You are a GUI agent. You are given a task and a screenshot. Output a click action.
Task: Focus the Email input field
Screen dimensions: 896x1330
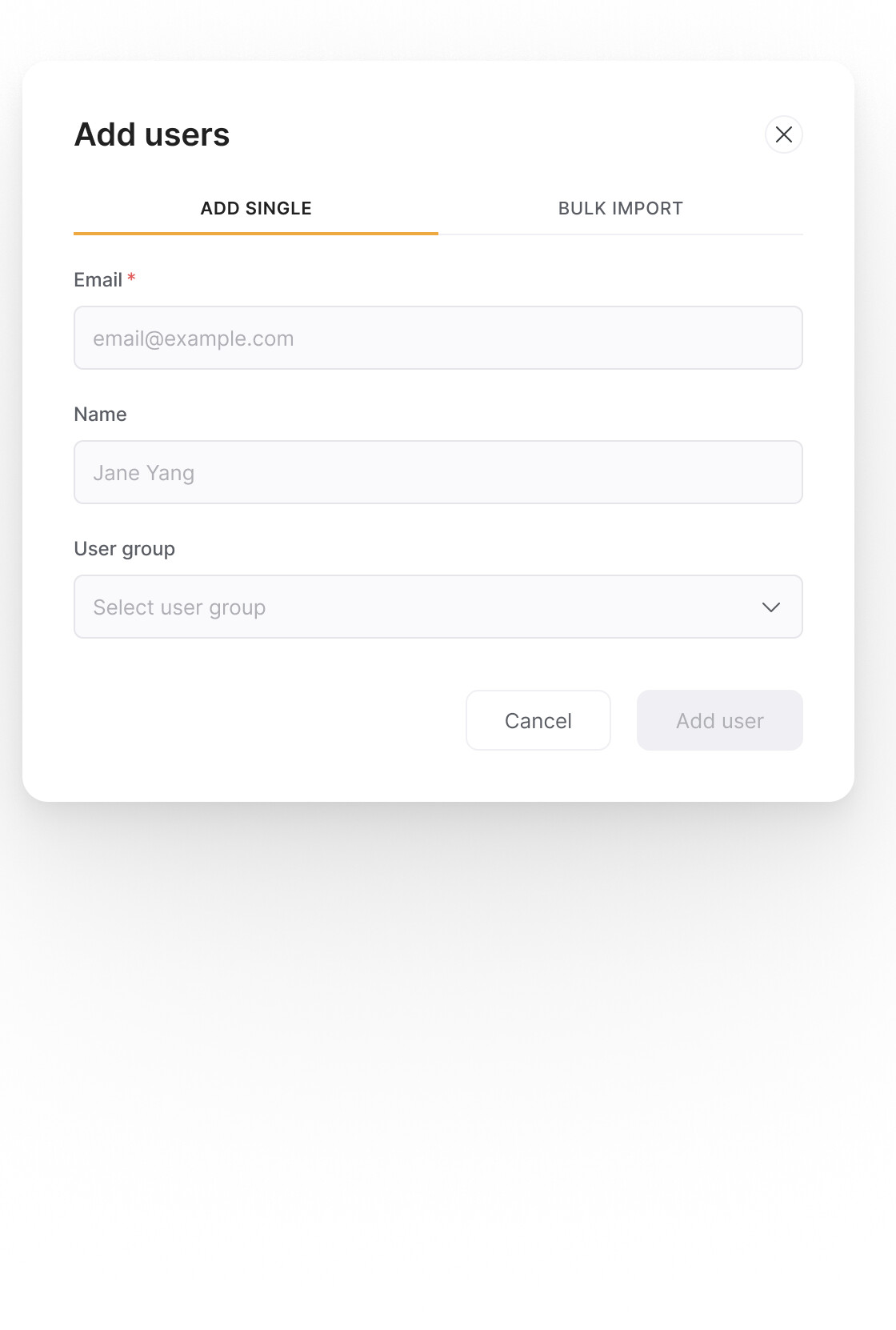pos(438,338)
